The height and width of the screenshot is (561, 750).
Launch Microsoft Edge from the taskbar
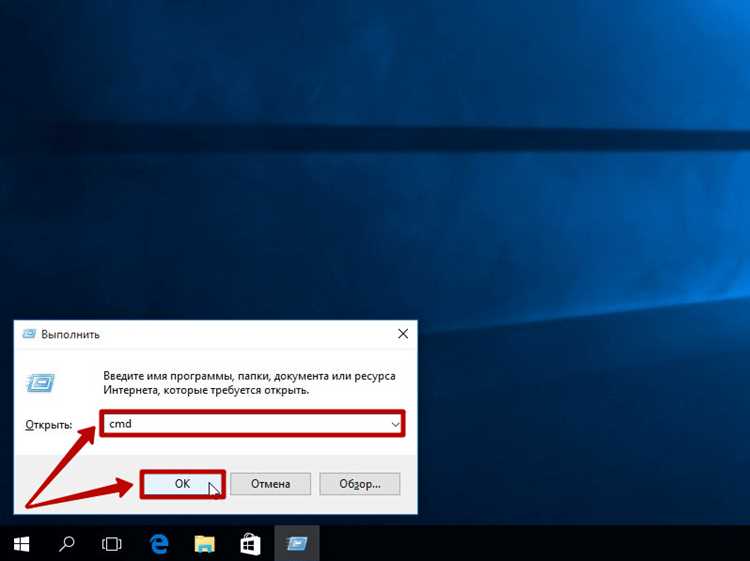coord(159,544)
